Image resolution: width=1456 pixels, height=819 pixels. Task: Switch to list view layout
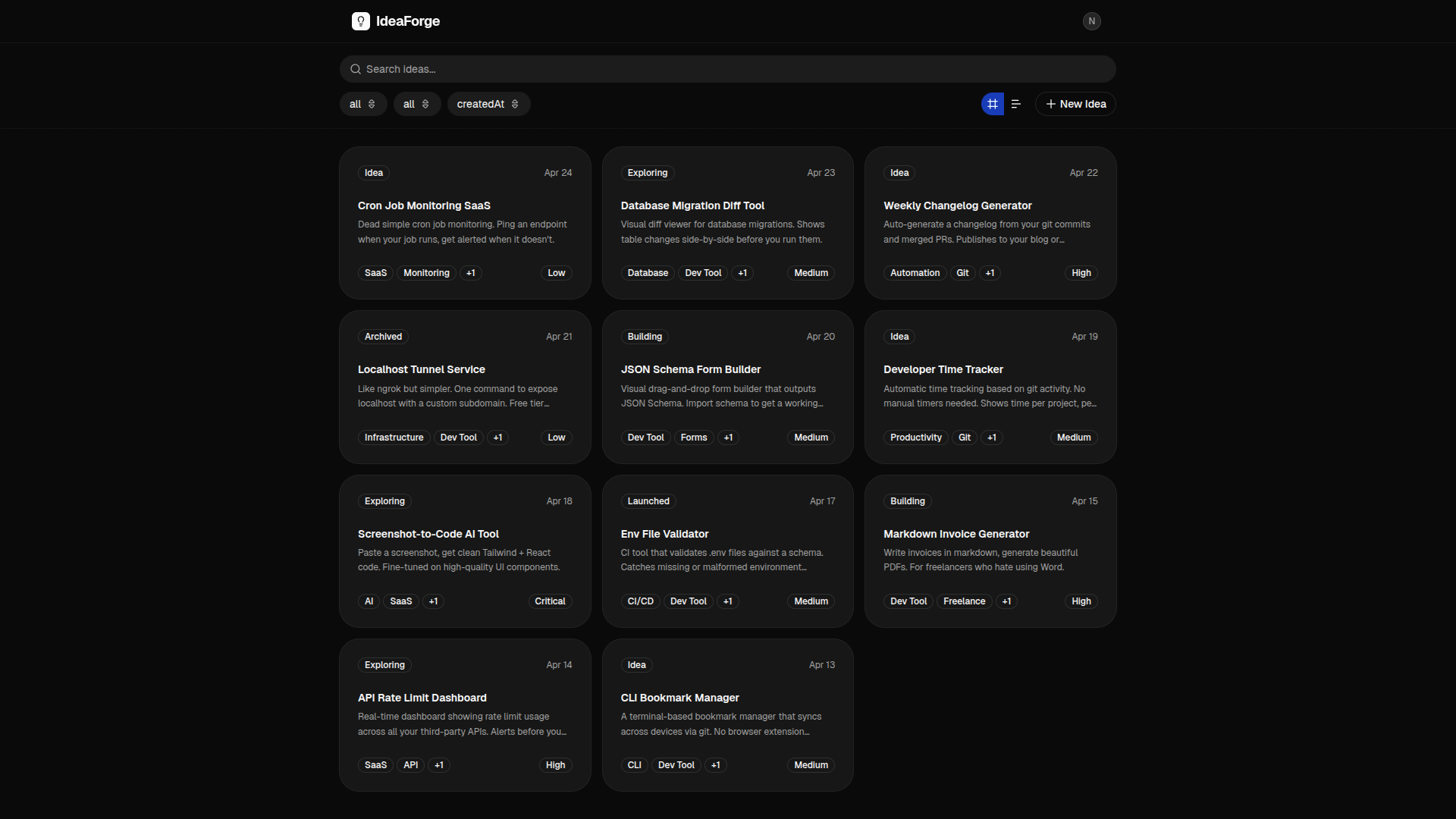[x=1016, y=104]
